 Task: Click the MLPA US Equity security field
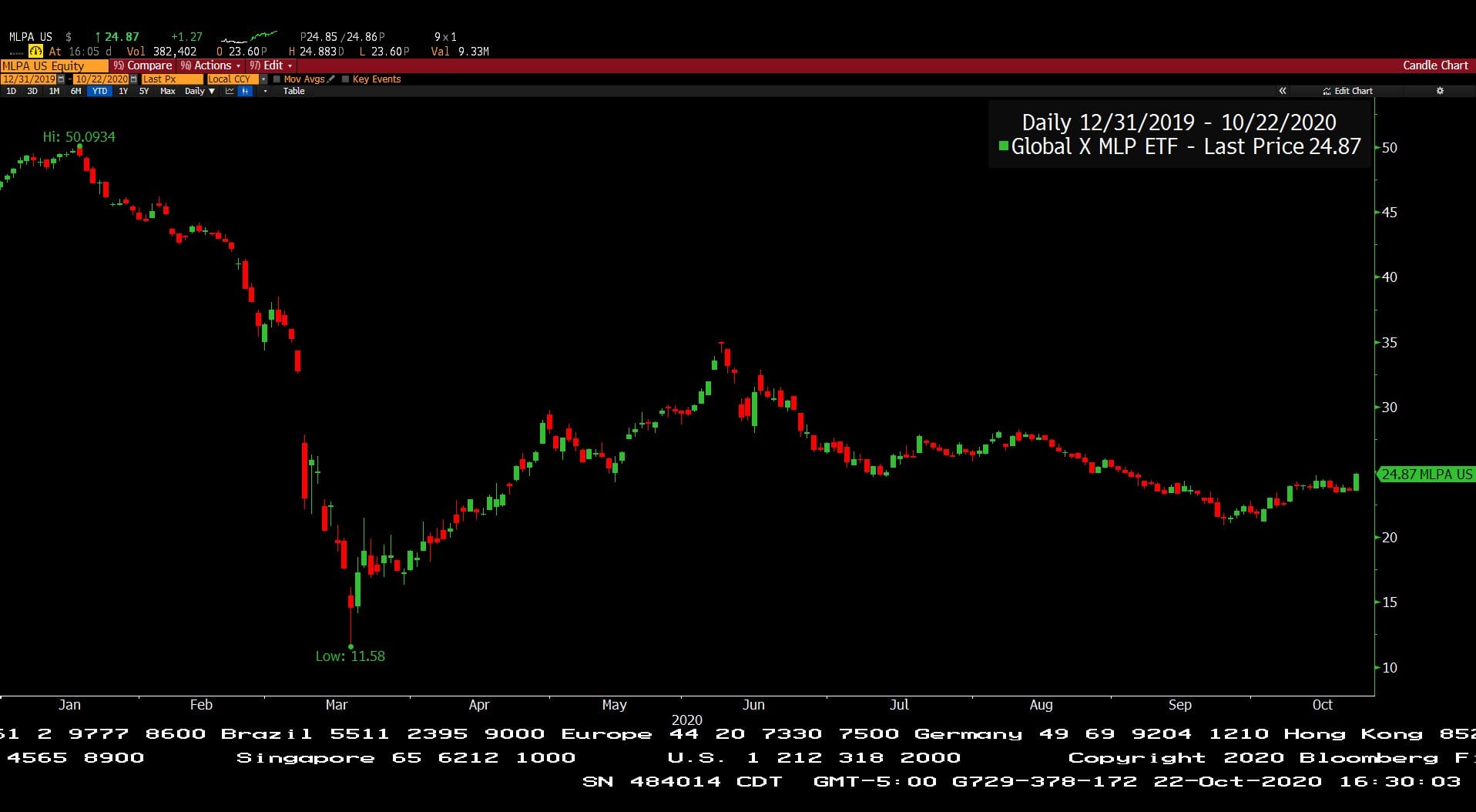pos(54,65)
